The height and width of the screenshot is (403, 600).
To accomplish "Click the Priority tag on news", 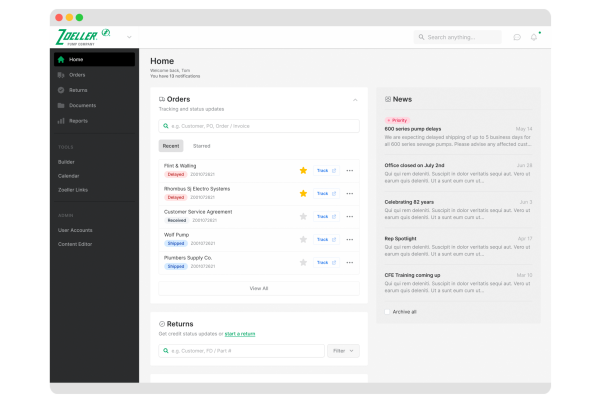I will [397, 120].
